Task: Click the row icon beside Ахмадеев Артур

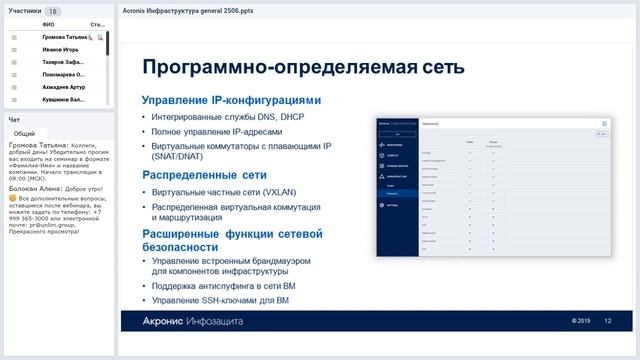Action: click(x=14, y=87)
